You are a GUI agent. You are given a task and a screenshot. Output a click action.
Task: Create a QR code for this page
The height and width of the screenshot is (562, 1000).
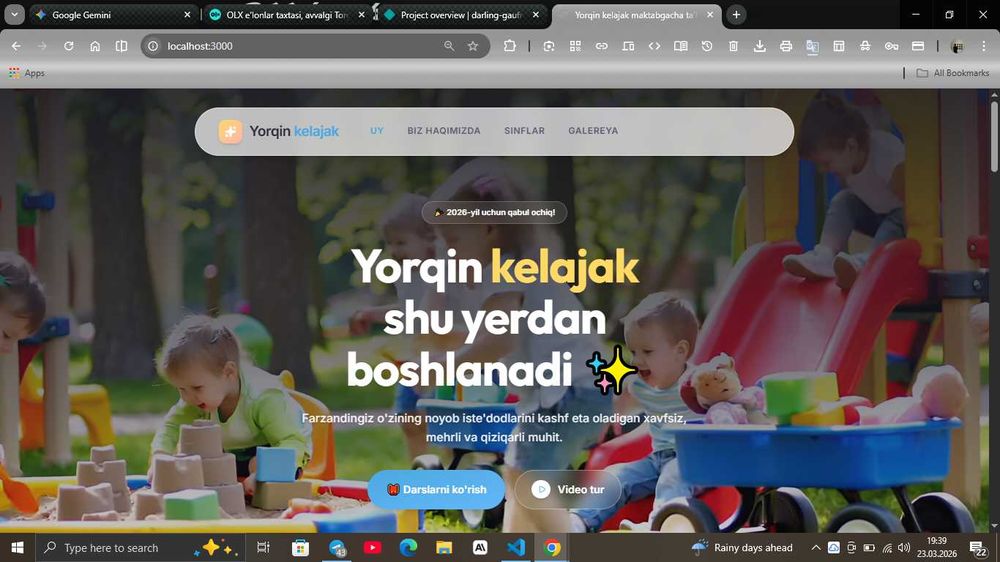tap(575, 46)
